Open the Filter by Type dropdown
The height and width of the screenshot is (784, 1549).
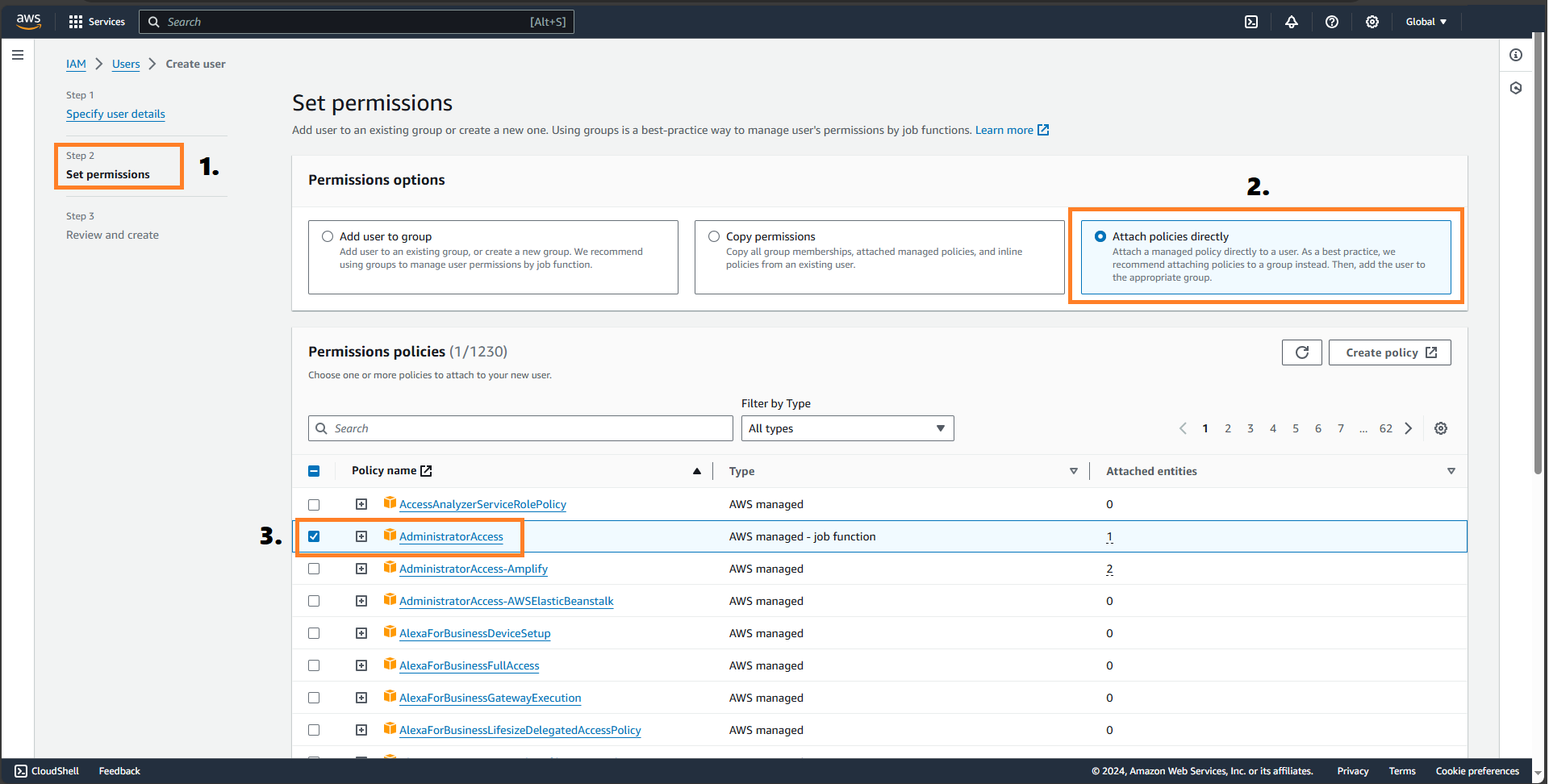[847, 428]
